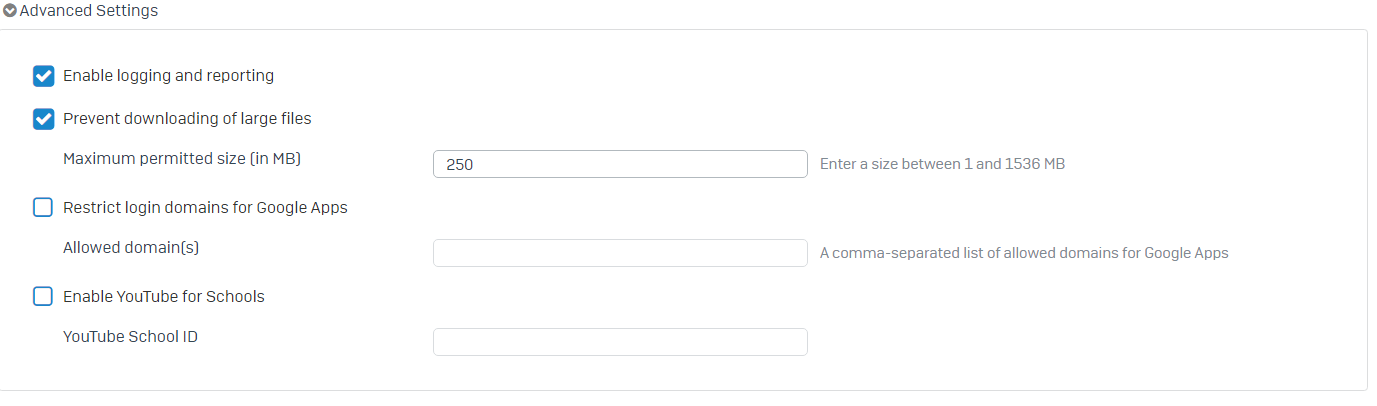Click the 'Enable YouTube for Schools' label text
This screenshot has width=1377, height=406.
pos(164,296)
